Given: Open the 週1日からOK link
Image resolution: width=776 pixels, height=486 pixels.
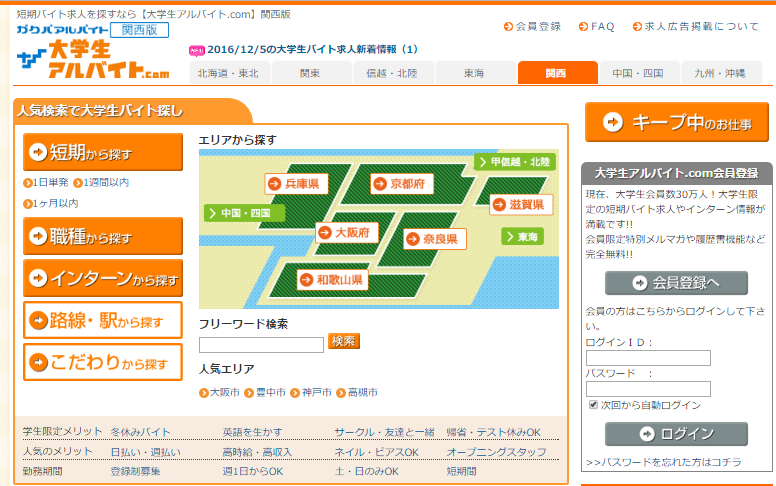Looking at the screenshot, I should (x=253, y=471).
